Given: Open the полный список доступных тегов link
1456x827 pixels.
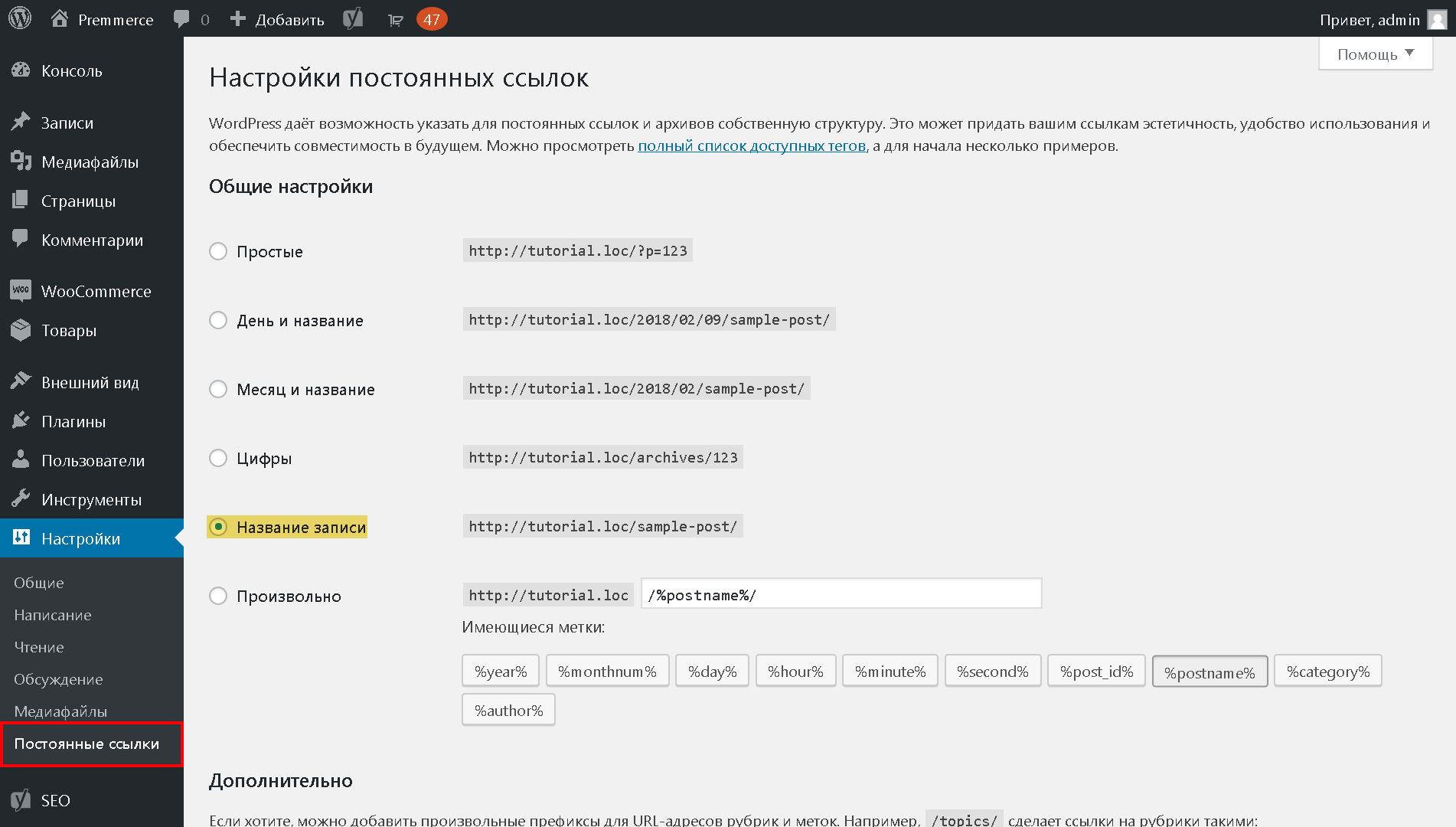Looking at the screenshot, I should 752,145.
